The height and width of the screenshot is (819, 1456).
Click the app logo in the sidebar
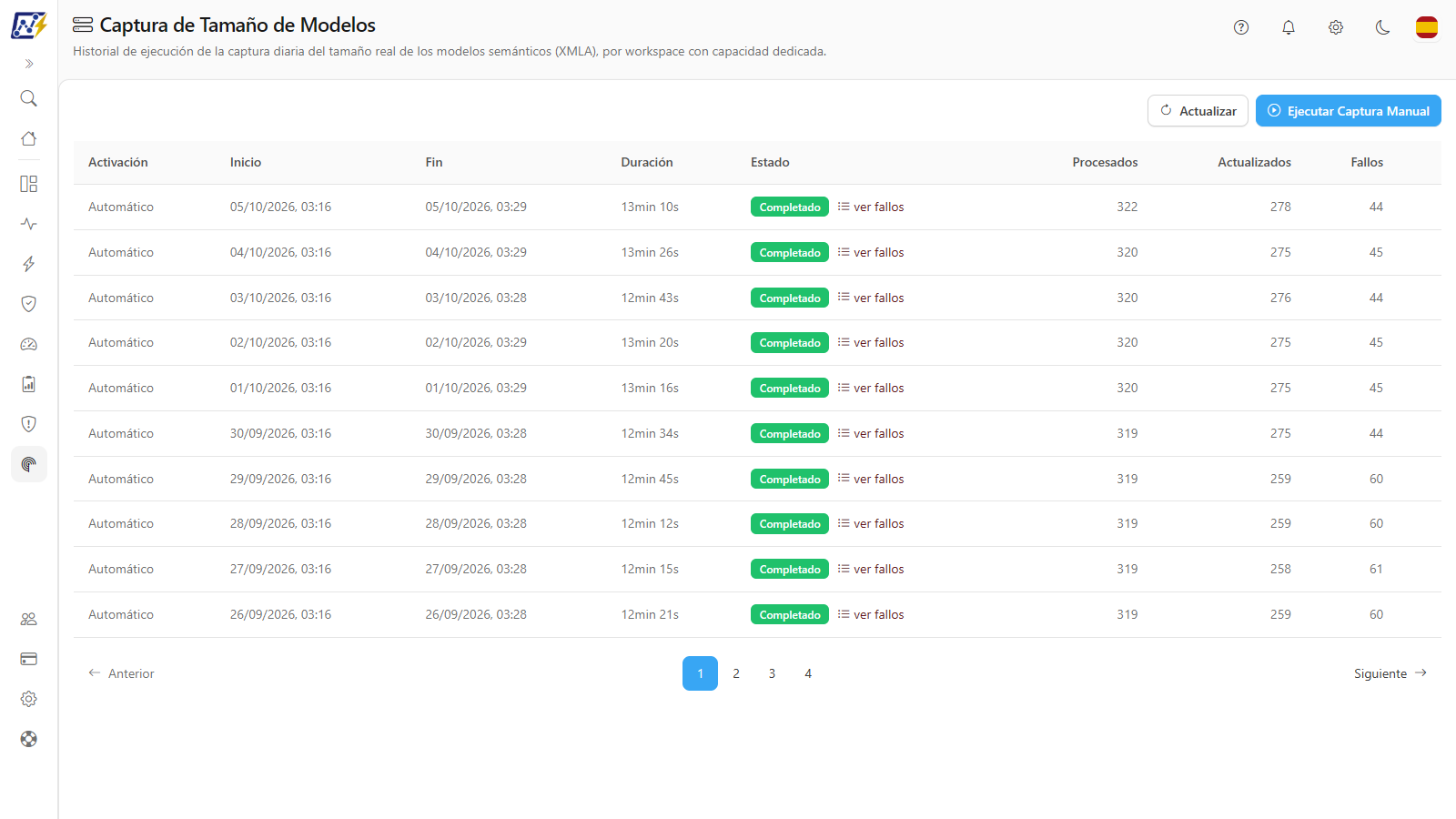pos(28,25)
